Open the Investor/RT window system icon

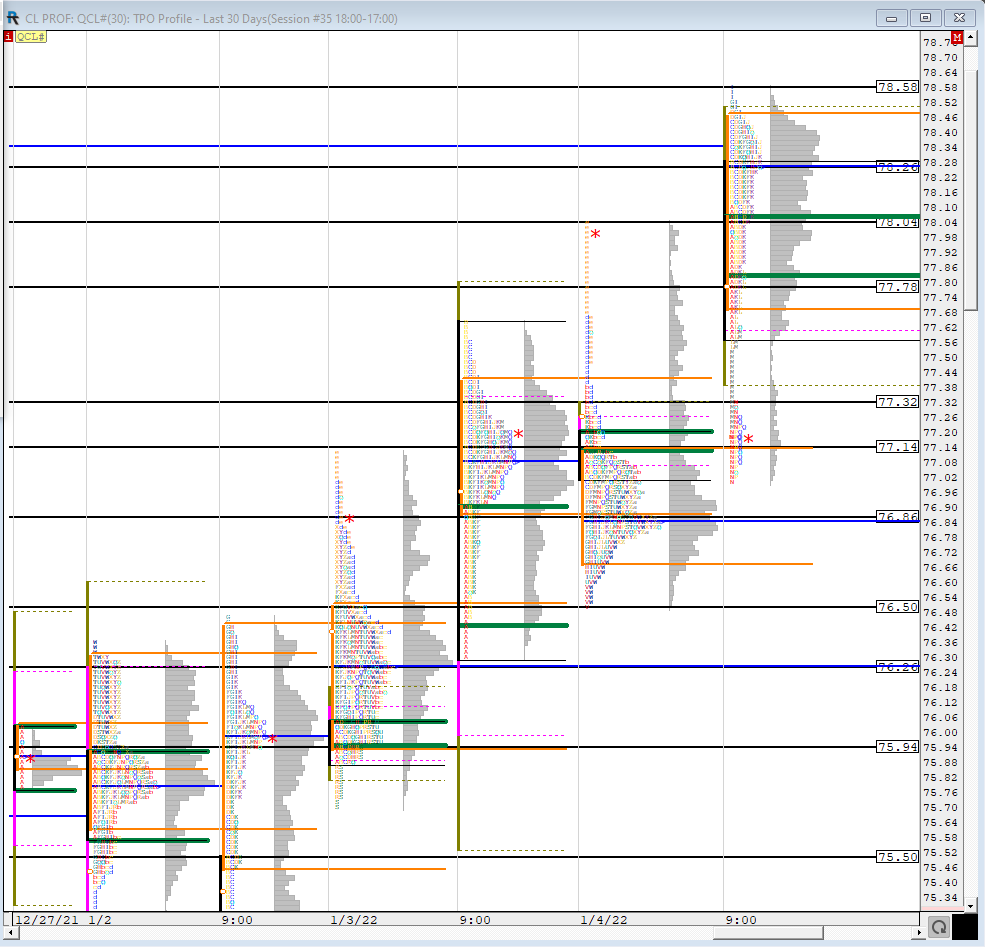(x=12, y=18)
